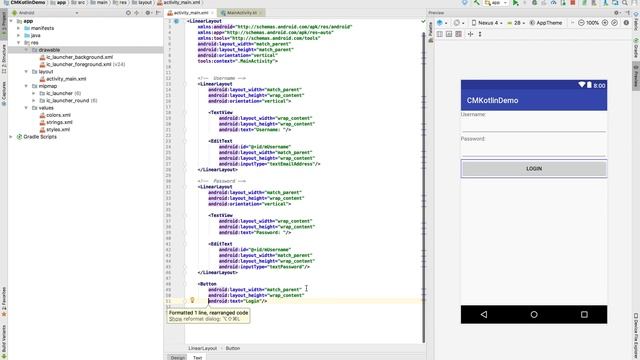This screenshot has width=640, height=360.
Task: Open ic_launcher_background.xml file
Action: (x=79, y=57)
